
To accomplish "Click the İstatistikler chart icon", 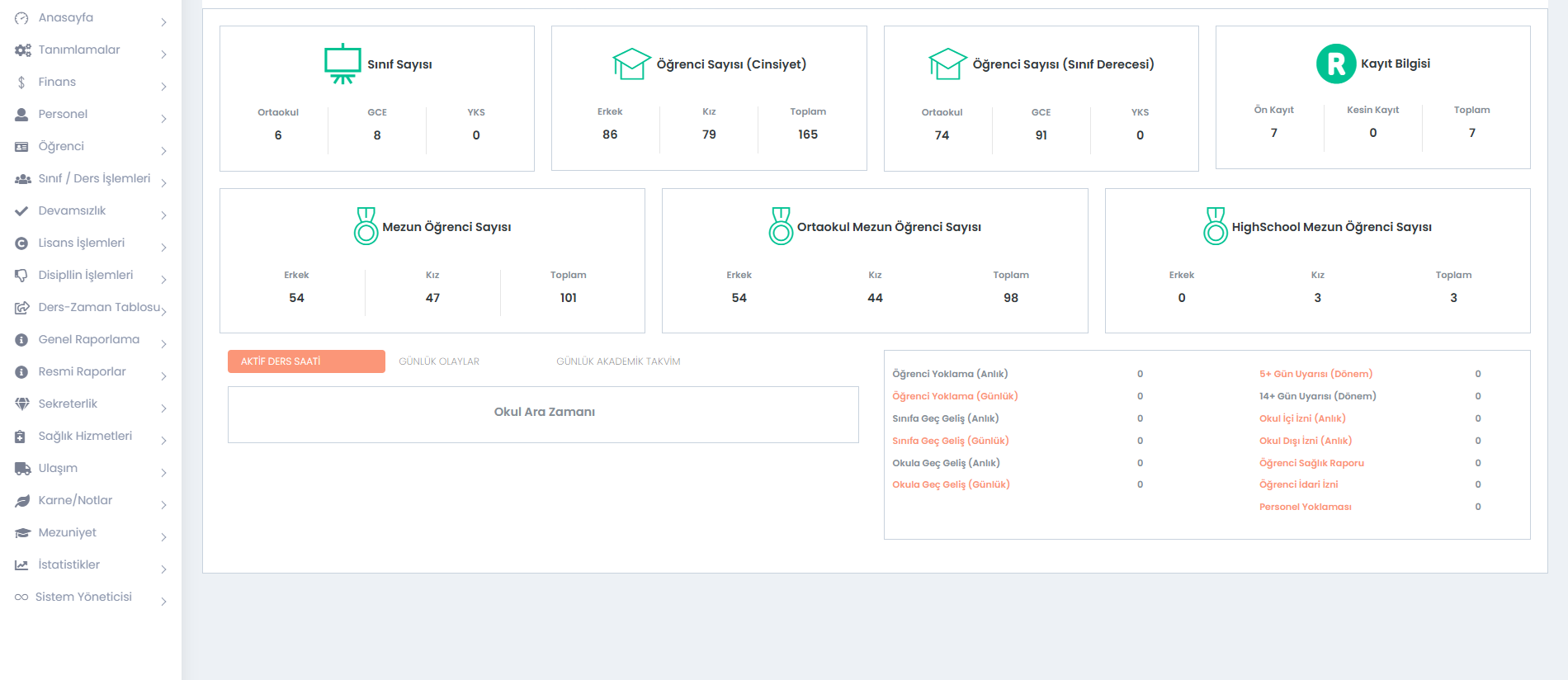I will pos(21,565).
